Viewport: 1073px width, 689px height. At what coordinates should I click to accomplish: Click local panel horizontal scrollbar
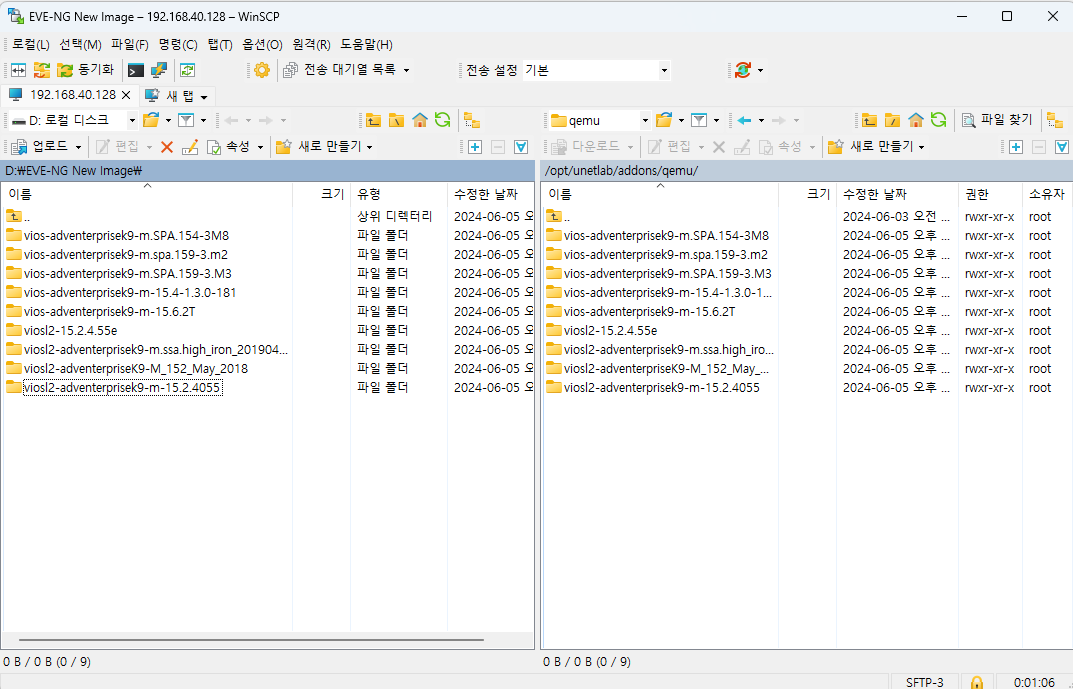[251, 640]
